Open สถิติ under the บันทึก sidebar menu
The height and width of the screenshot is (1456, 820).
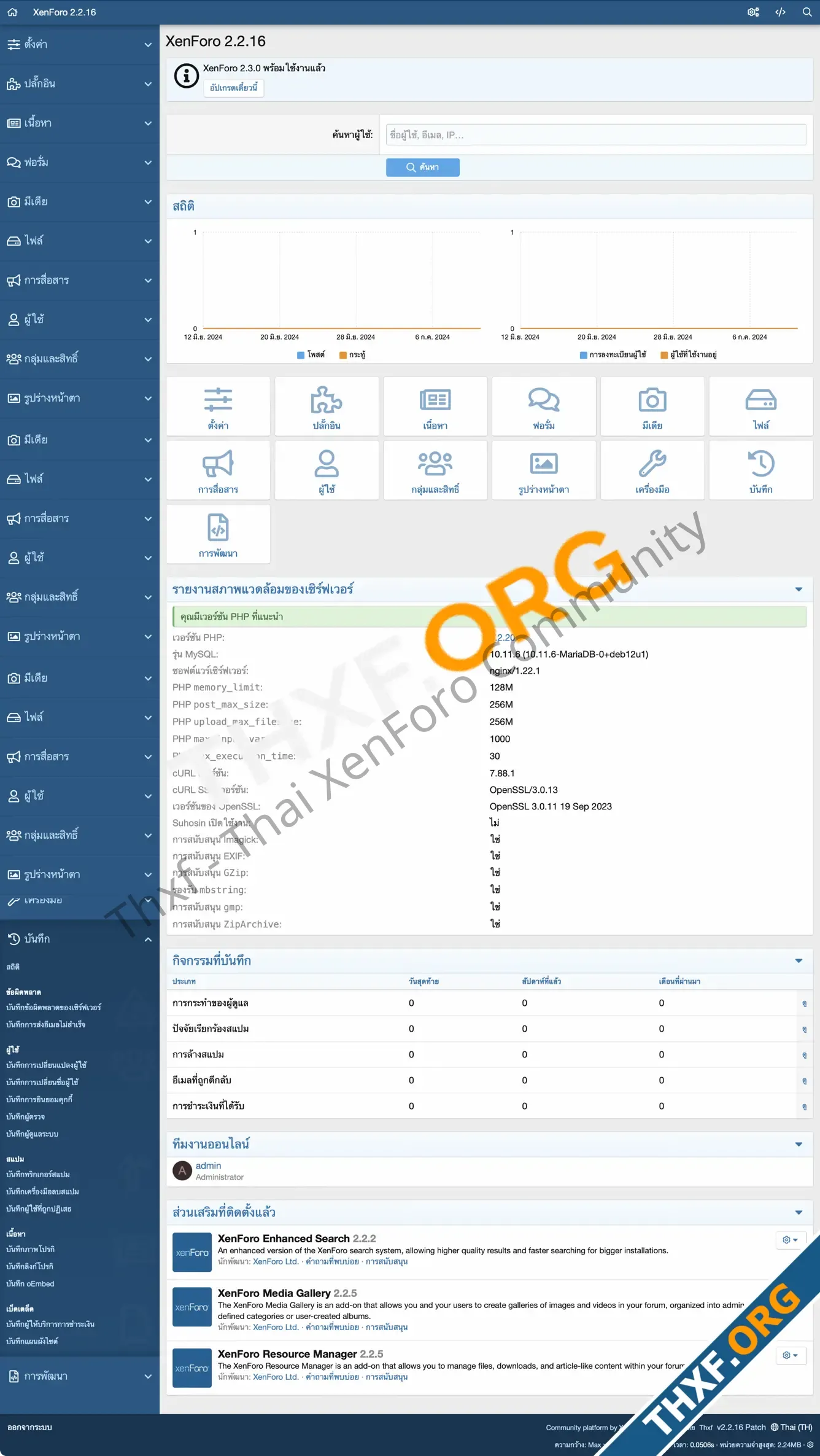(13, 967)
